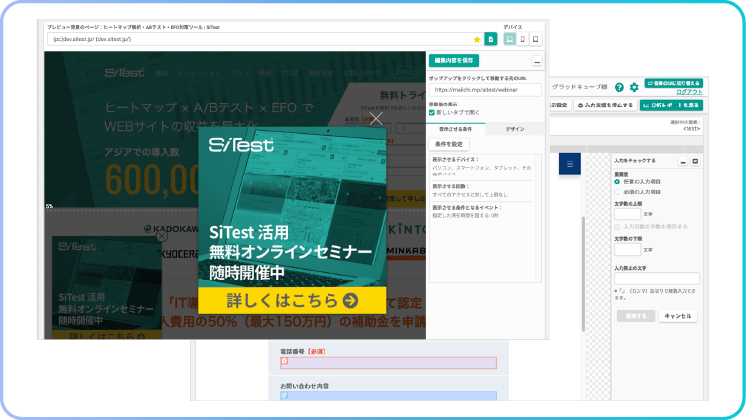Click the small SiTest popup thumbnail
The image size is (746, 420).
coord(107,287)
